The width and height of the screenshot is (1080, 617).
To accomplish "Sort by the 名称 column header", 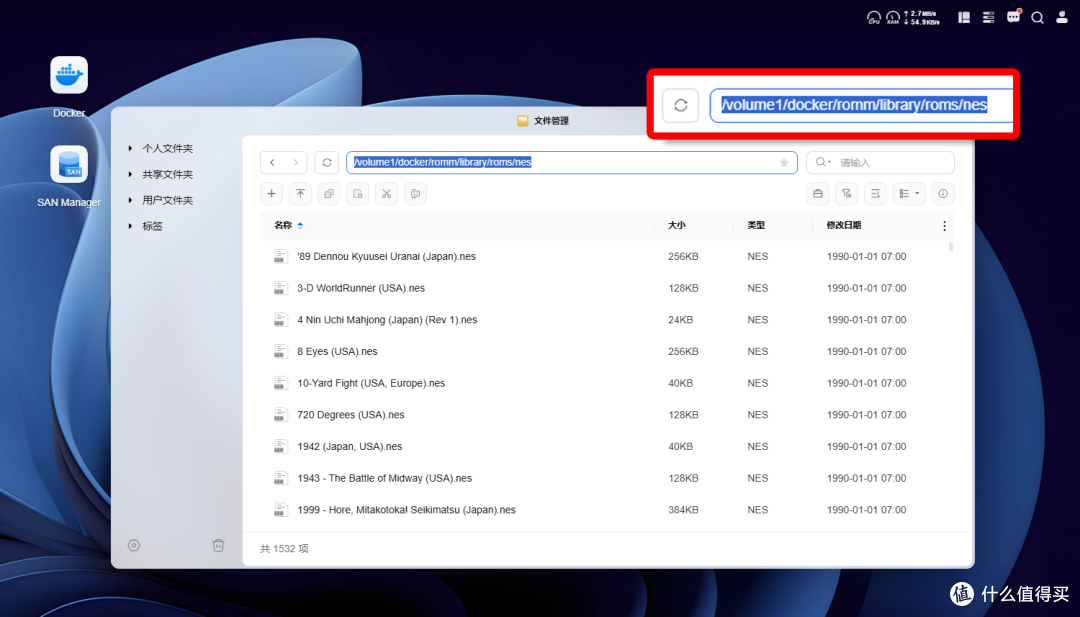I will click(283, 225).
